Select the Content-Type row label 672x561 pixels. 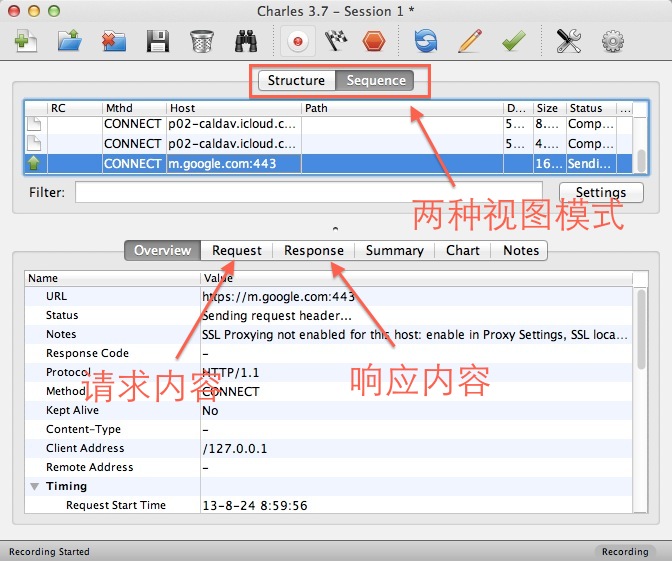coord(84,429)
